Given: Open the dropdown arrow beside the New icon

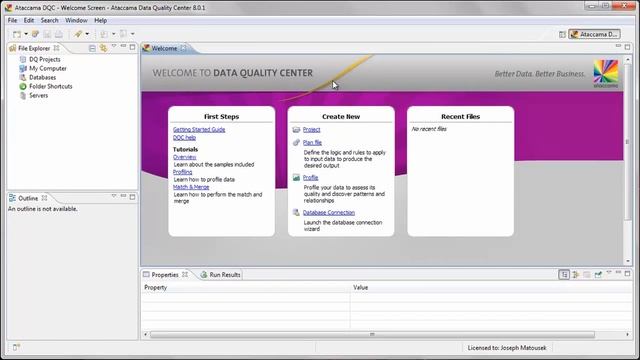Looking at the screenshot, I should pos(26,34).
